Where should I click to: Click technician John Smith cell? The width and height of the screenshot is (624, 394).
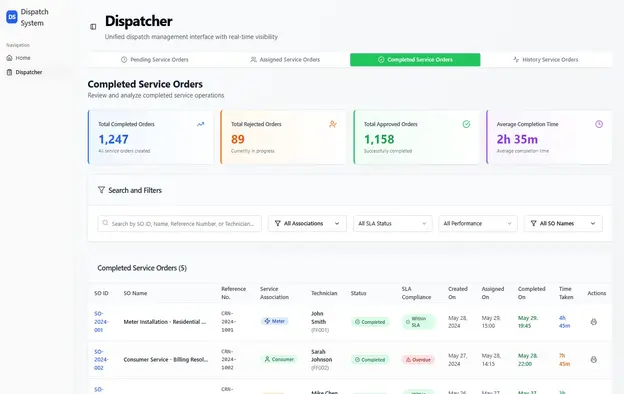tap(320, 322)
